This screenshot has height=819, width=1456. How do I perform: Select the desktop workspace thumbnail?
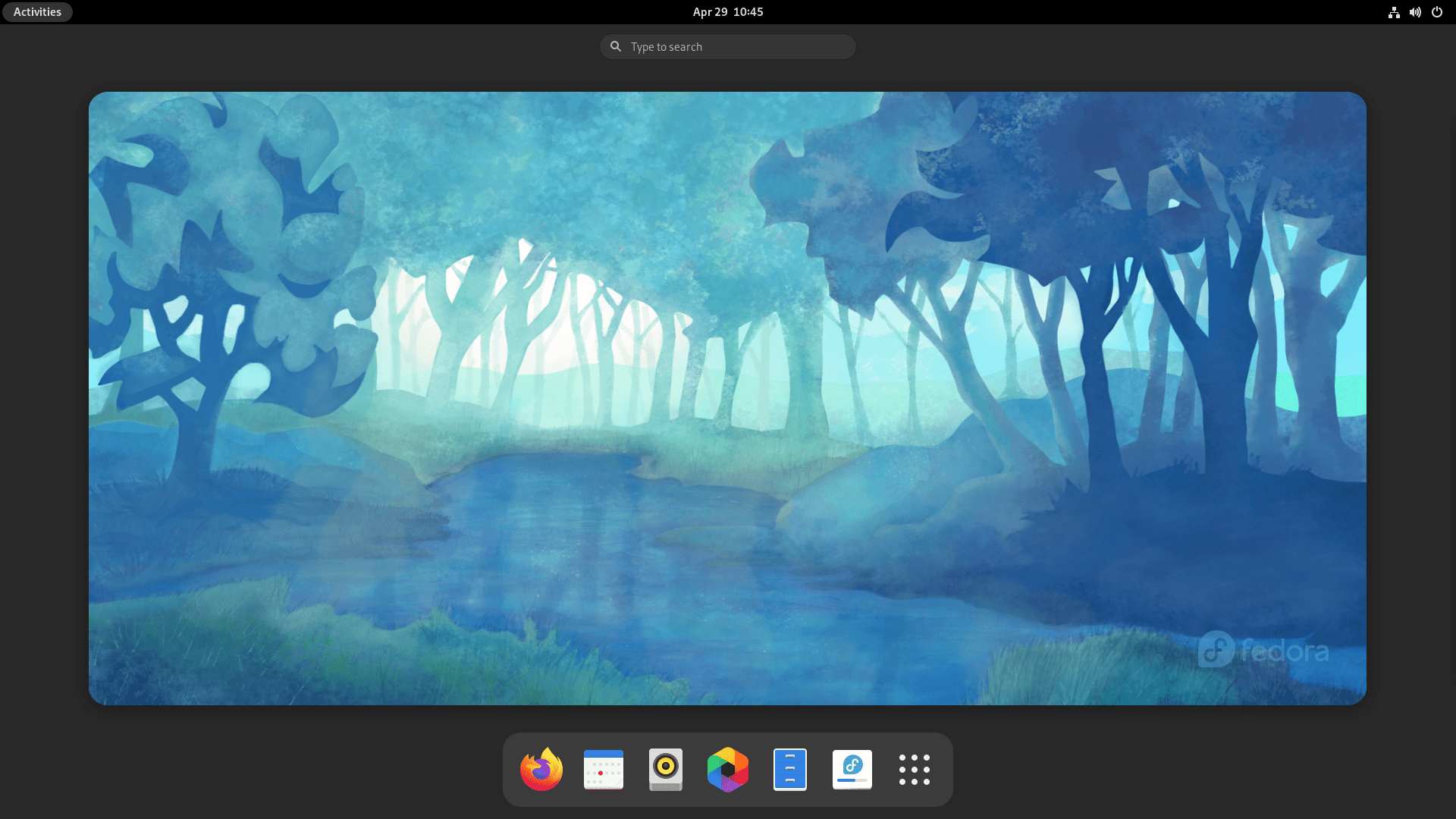726,400
